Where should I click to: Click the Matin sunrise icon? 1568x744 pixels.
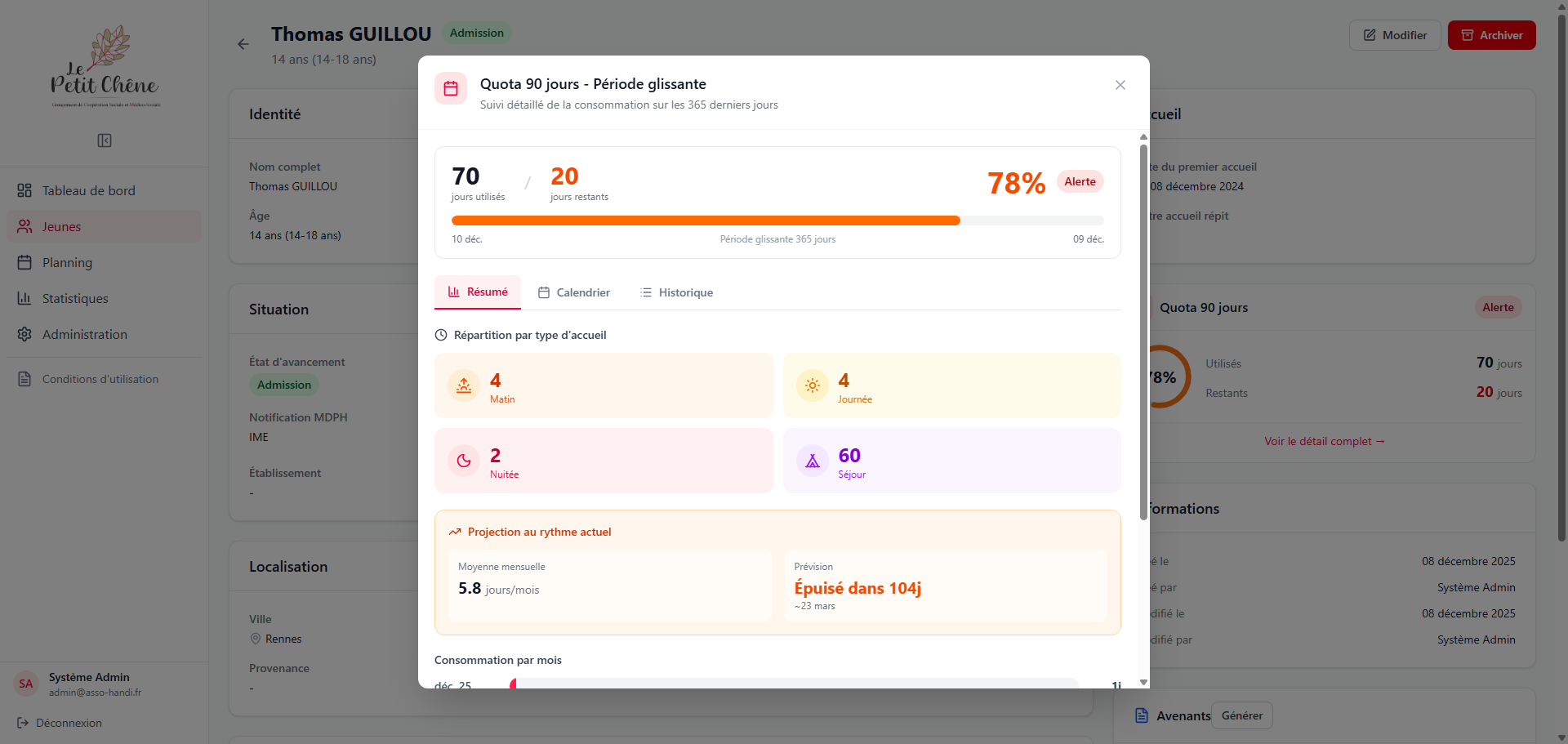click(x=464, y=385)
